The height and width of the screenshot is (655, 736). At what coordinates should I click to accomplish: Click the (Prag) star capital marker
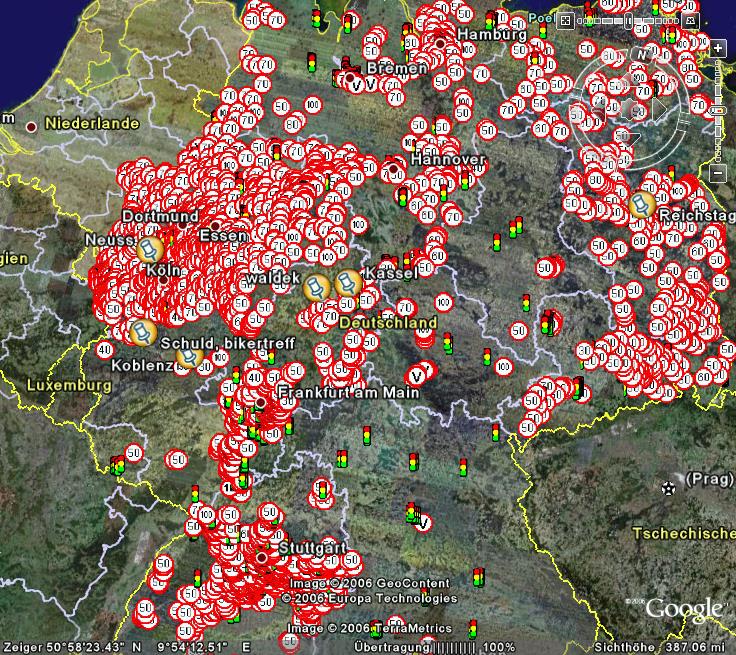click(x=668, y=488)
